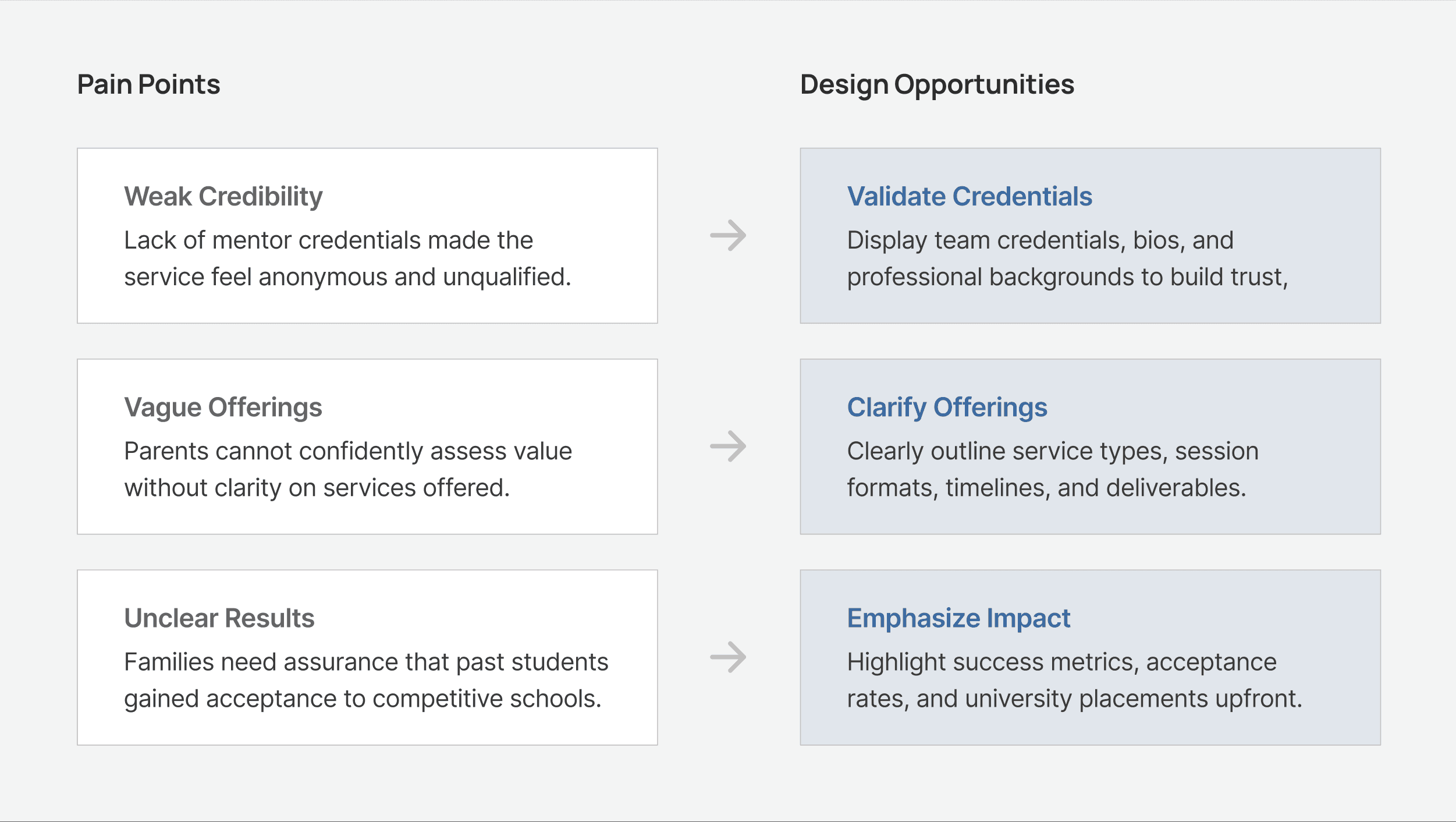The image size is (1456, 822).
Task: Click the "Families need assurance that past students" line
Action: pyautogui.click(x=366, y=661)
